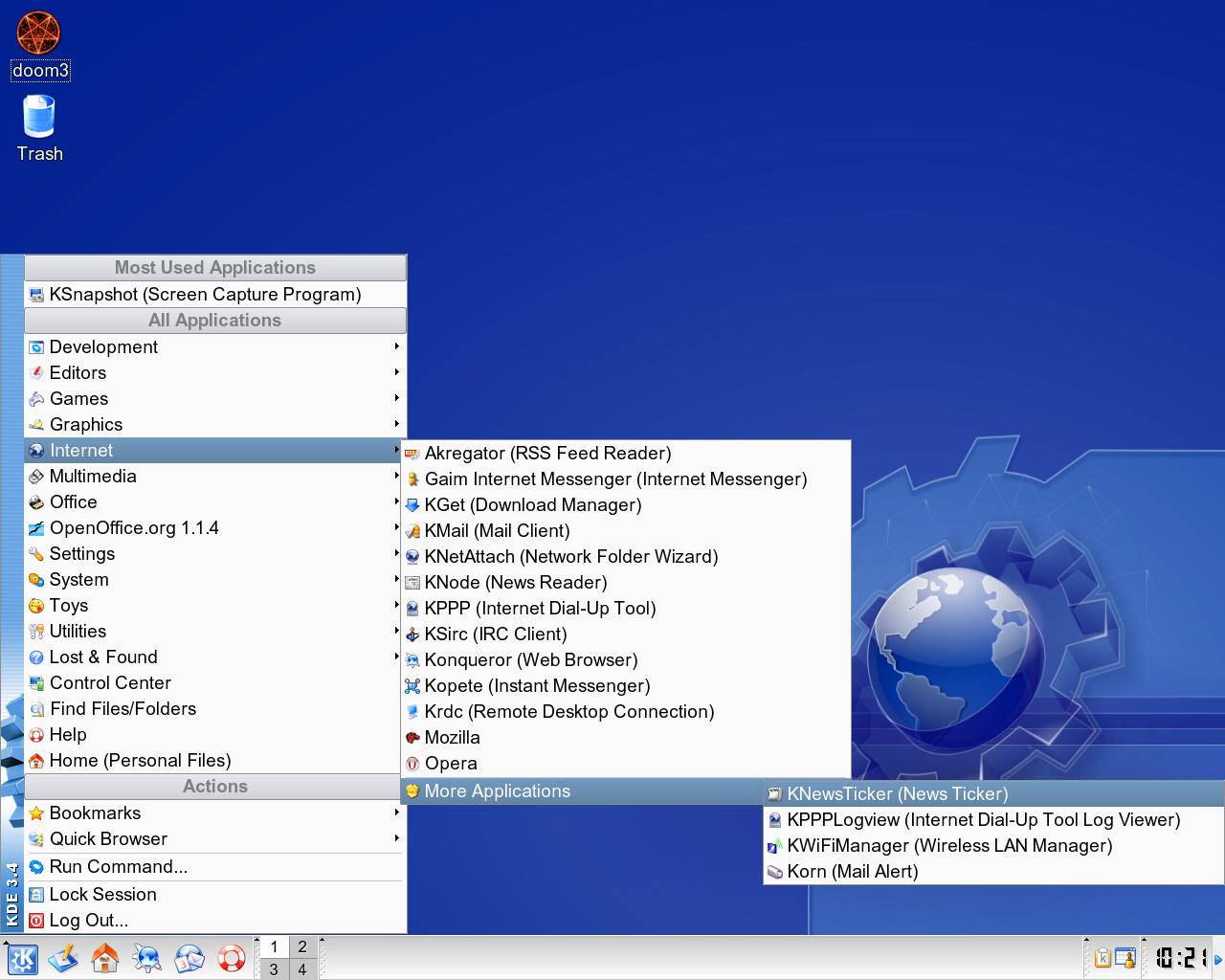Switch to virtual desktop 2 in pager

[302, 947]
